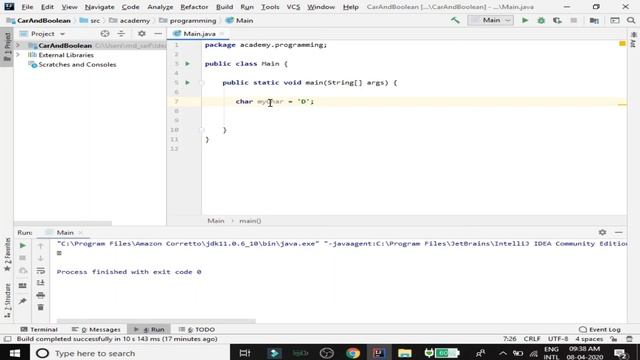Run with coverage icon in toolbar
This screenshot has height=360, width=640.
(x=557, y=20)
